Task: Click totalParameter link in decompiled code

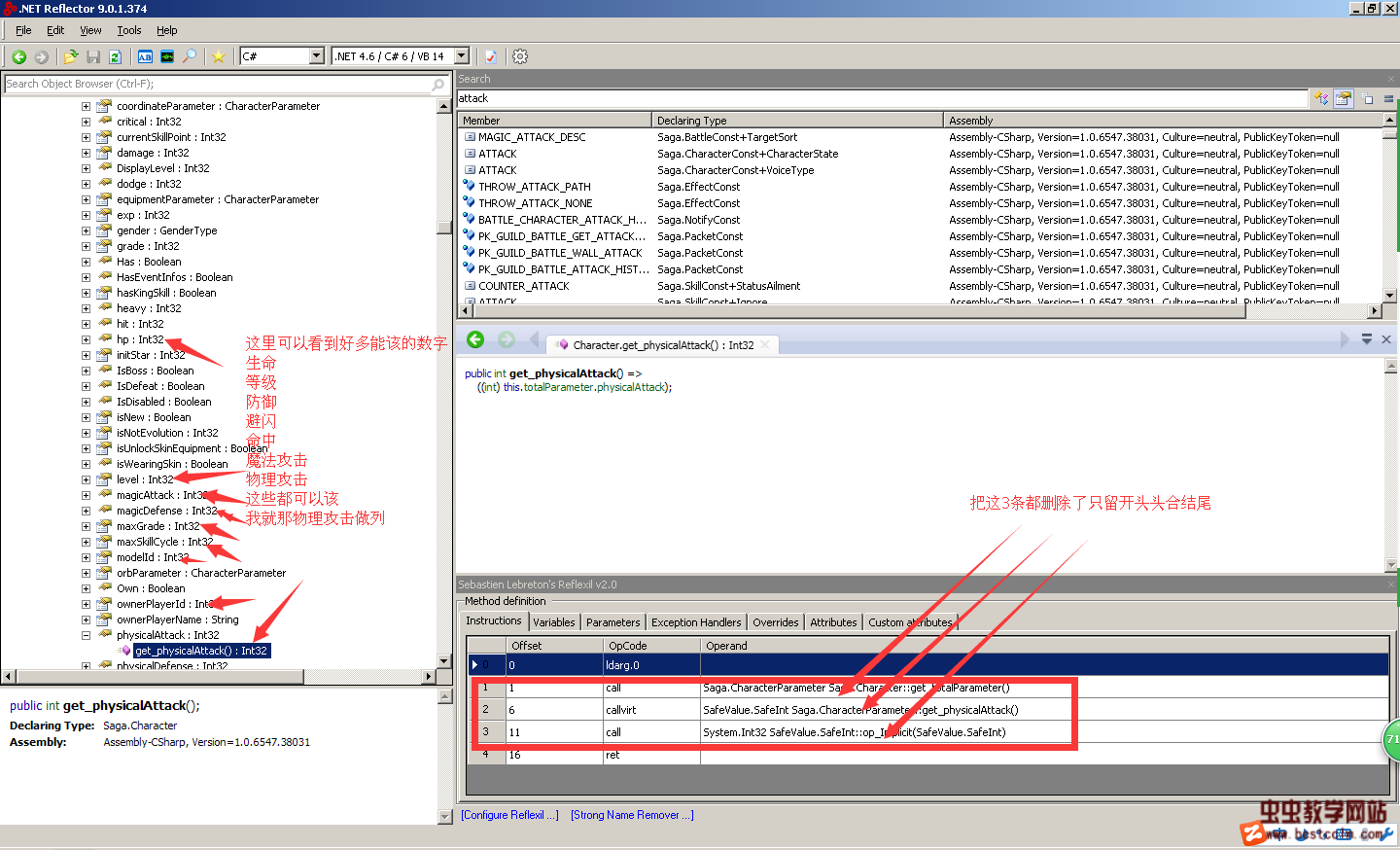Action: click(x=559, y=387)
